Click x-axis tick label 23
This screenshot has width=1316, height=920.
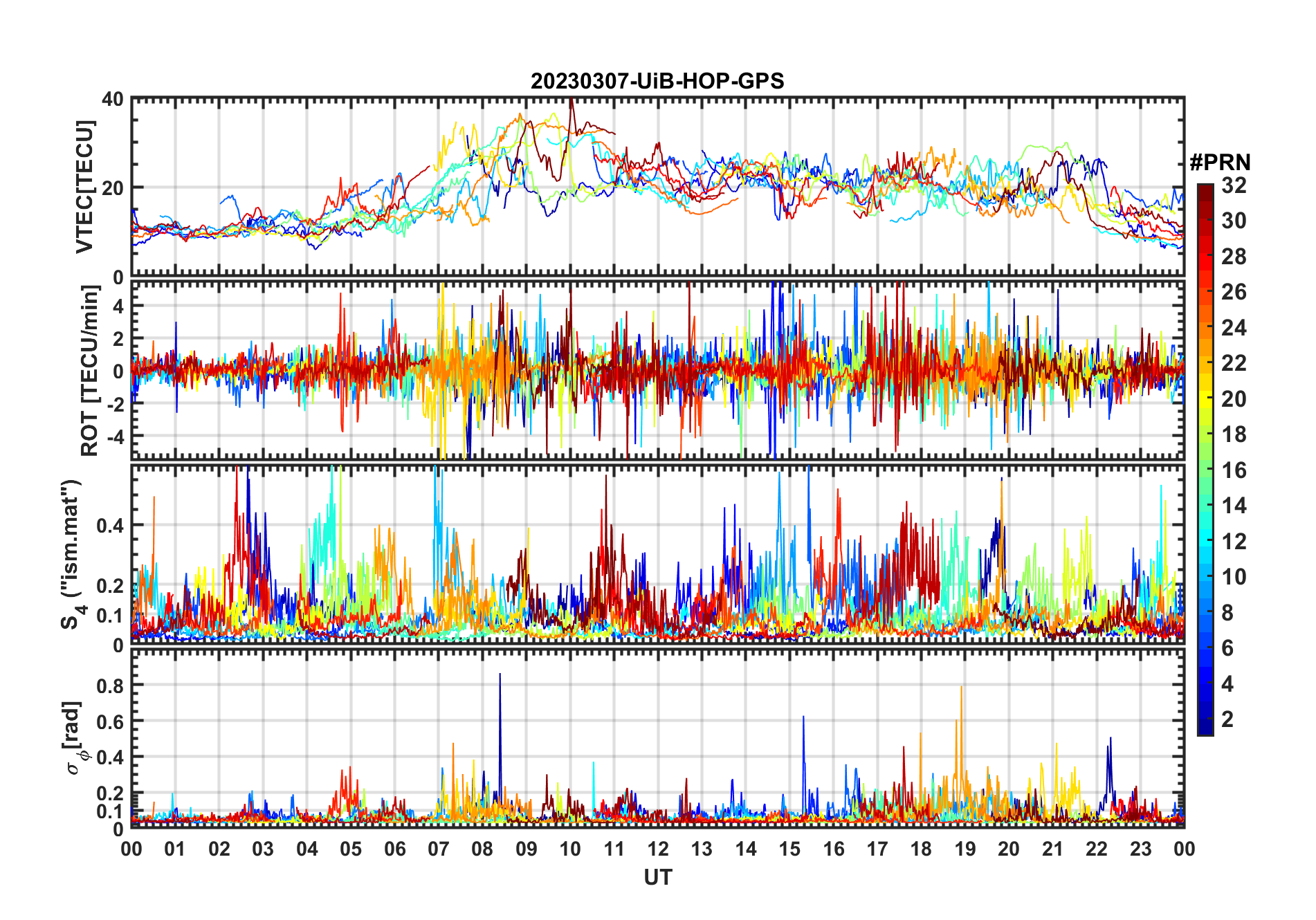[1140, 849]
